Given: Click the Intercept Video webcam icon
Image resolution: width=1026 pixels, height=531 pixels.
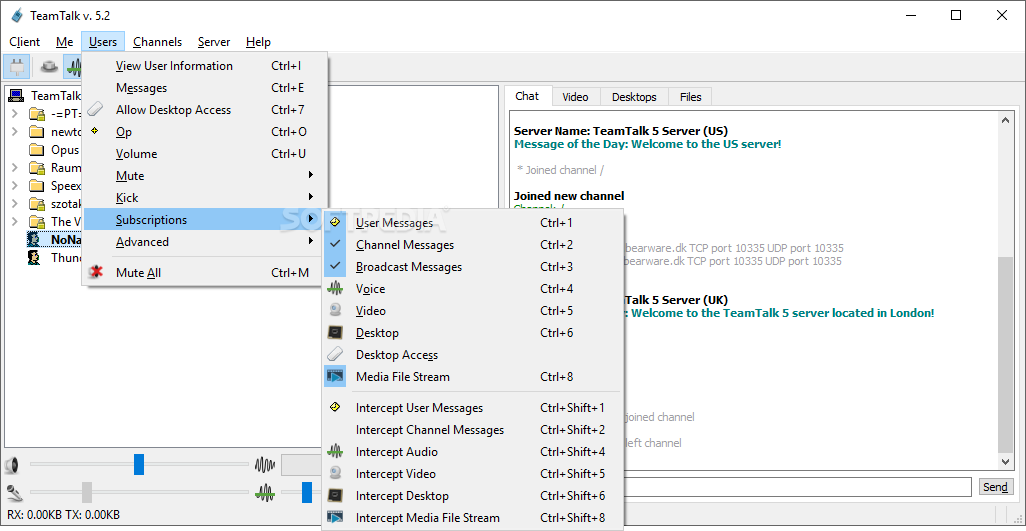Looking at the screenshot, I should 335,473.
